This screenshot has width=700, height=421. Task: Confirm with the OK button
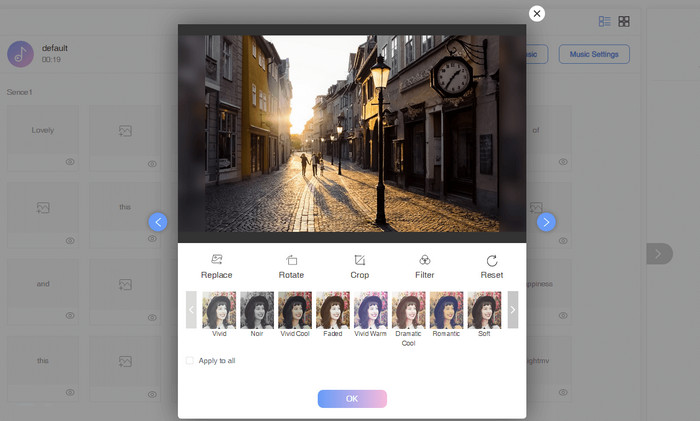[x=352, y=398]
